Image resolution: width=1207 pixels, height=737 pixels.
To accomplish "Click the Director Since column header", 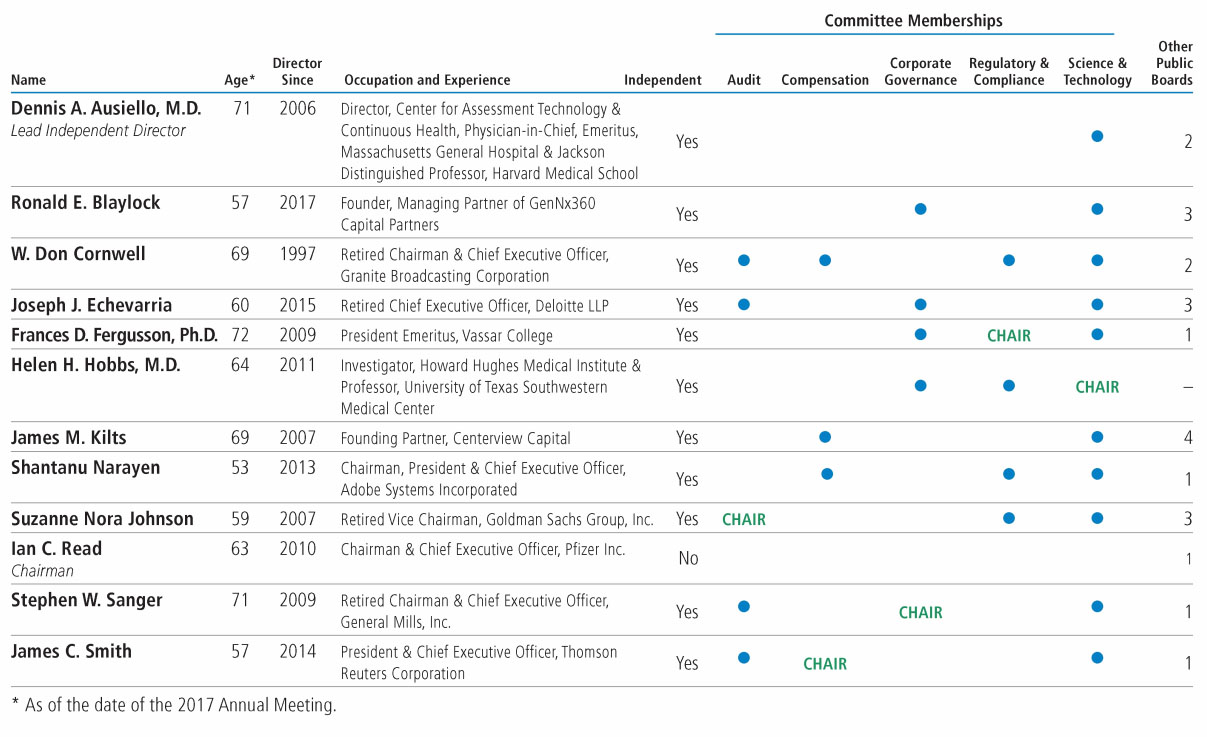I will pos(297,72).
